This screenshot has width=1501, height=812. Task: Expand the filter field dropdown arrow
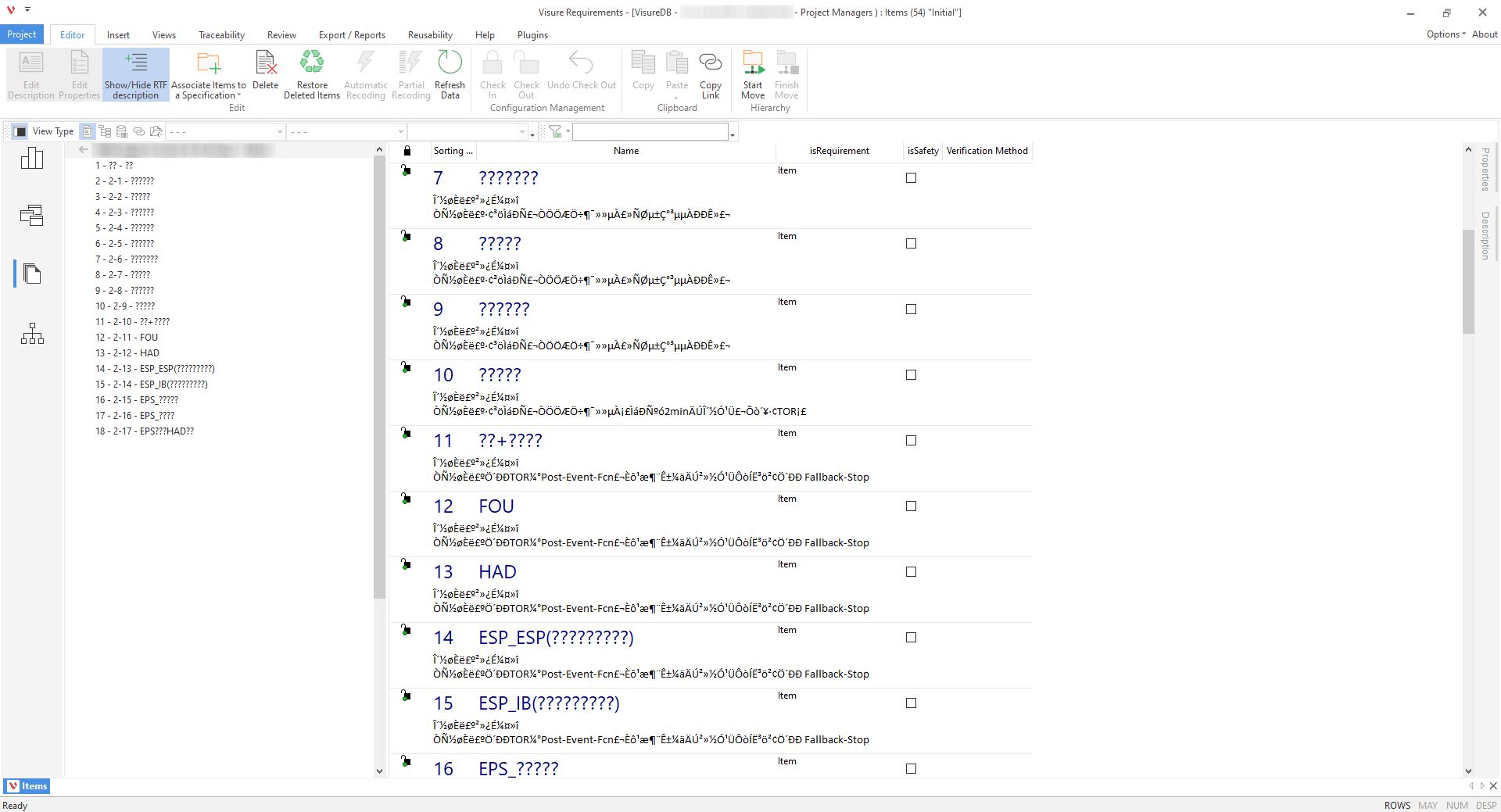click(x=733, y=134)
